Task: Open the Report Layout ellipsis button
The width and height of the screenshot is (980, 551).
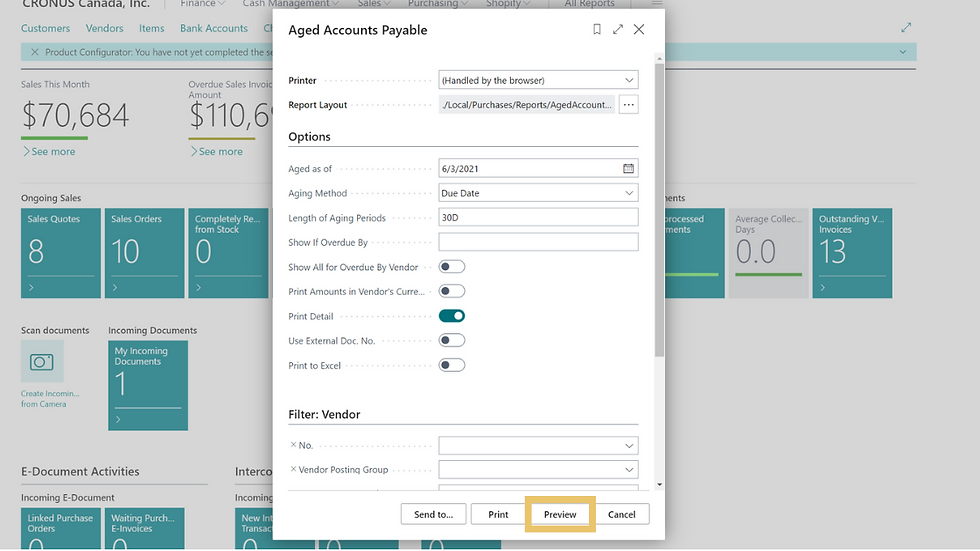Action: pos(629,104)
